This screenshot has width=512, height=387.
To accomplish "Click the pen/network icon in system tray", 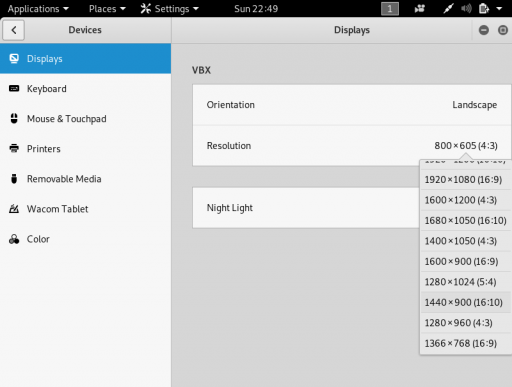I will tap(448, 9).
